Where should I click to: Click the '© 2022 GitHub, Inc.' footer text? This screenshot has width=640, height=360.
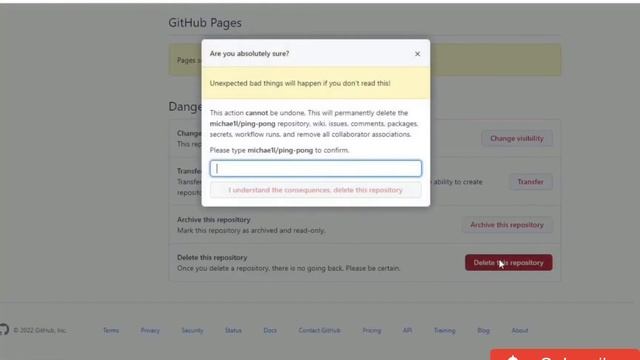pos(40,330)
